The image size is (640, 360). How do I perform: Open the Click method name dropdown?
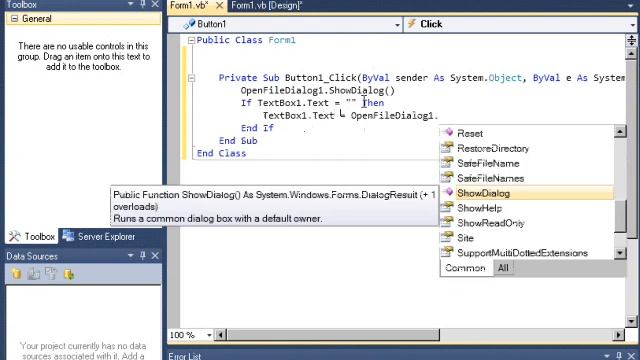[x=632, y=25]
